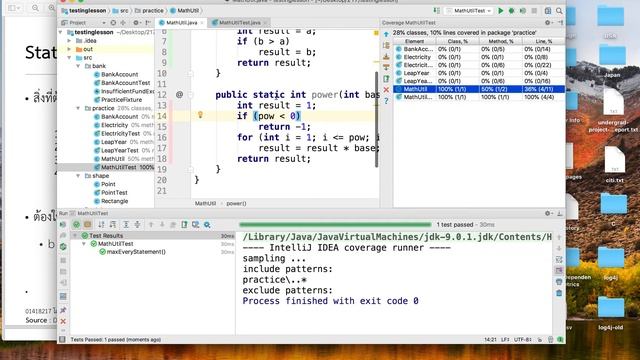Expand the out folder

point(69,49)
